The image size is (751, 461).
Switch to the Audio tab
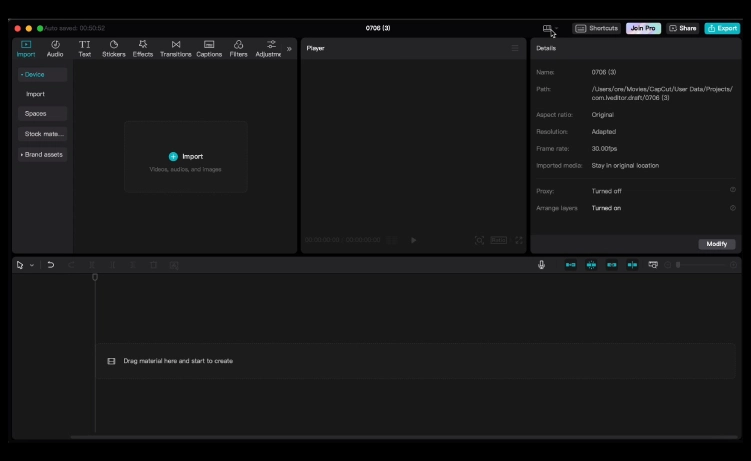55,48
